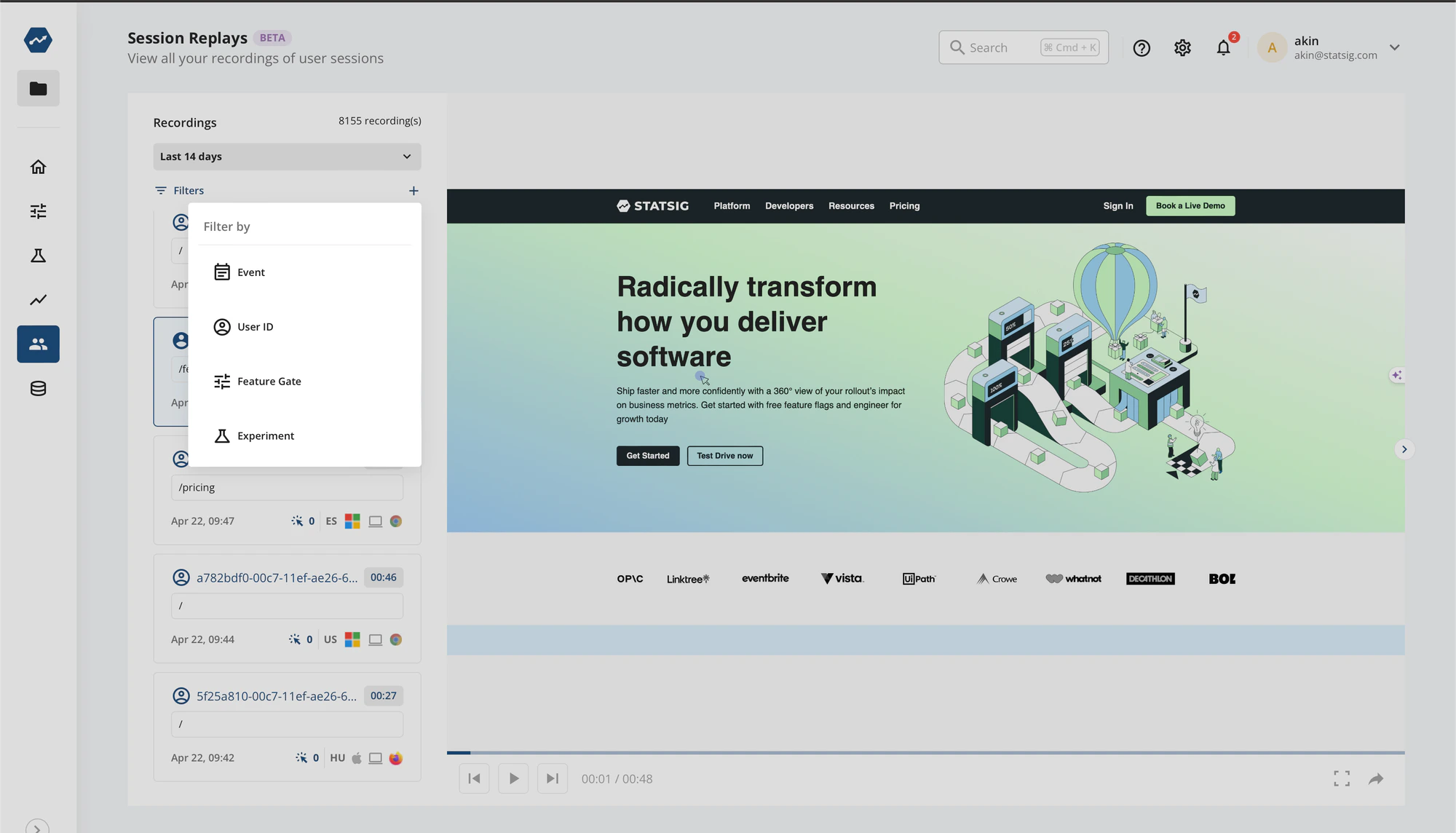Open the Home icon in the sidebar
The width and height of the screenshot is (1456, 833).
(x=38, y=167)
